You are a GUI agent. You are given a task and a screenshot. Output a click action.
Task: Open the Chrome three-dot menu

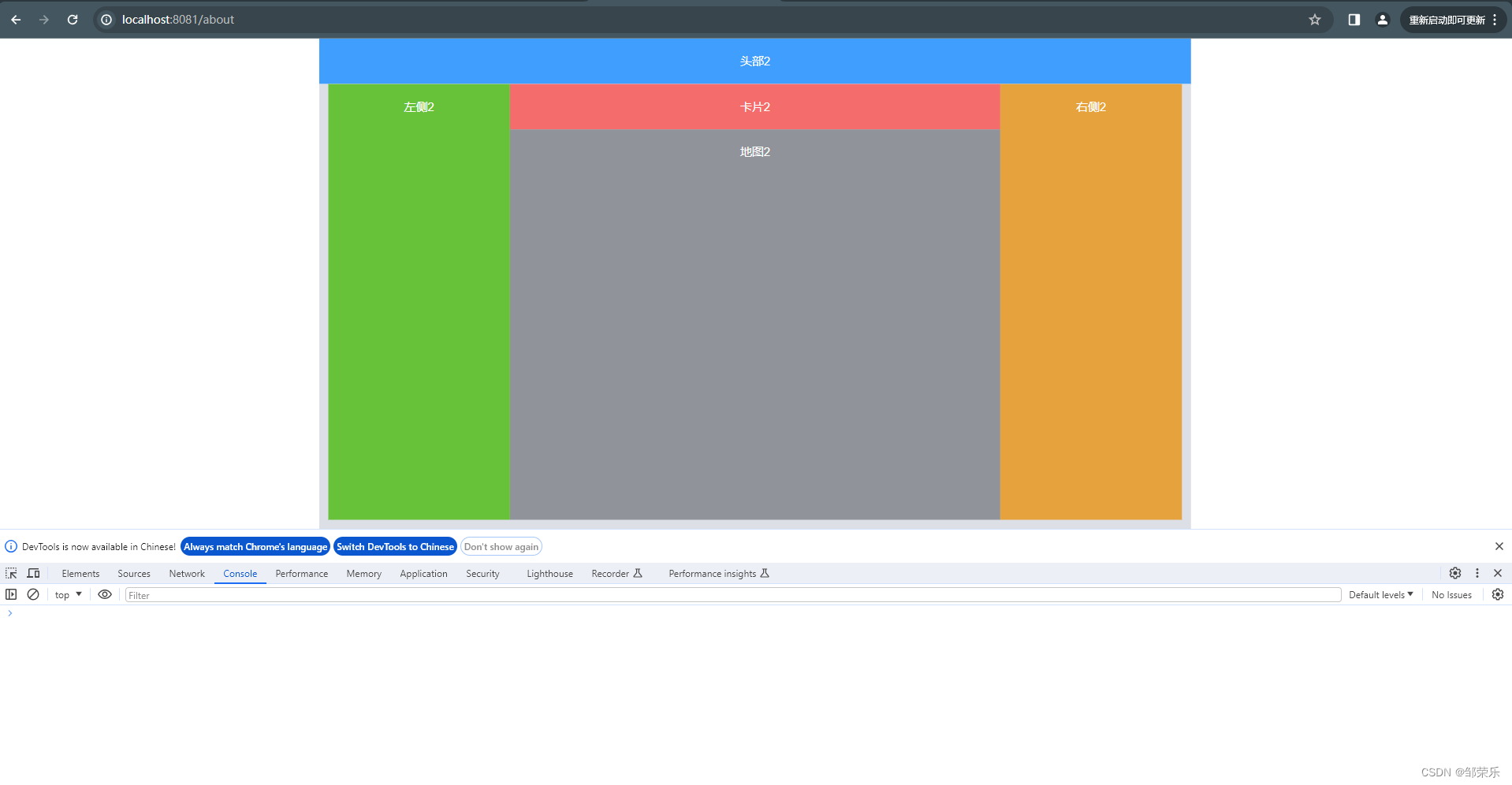[x=1495, y=20]
